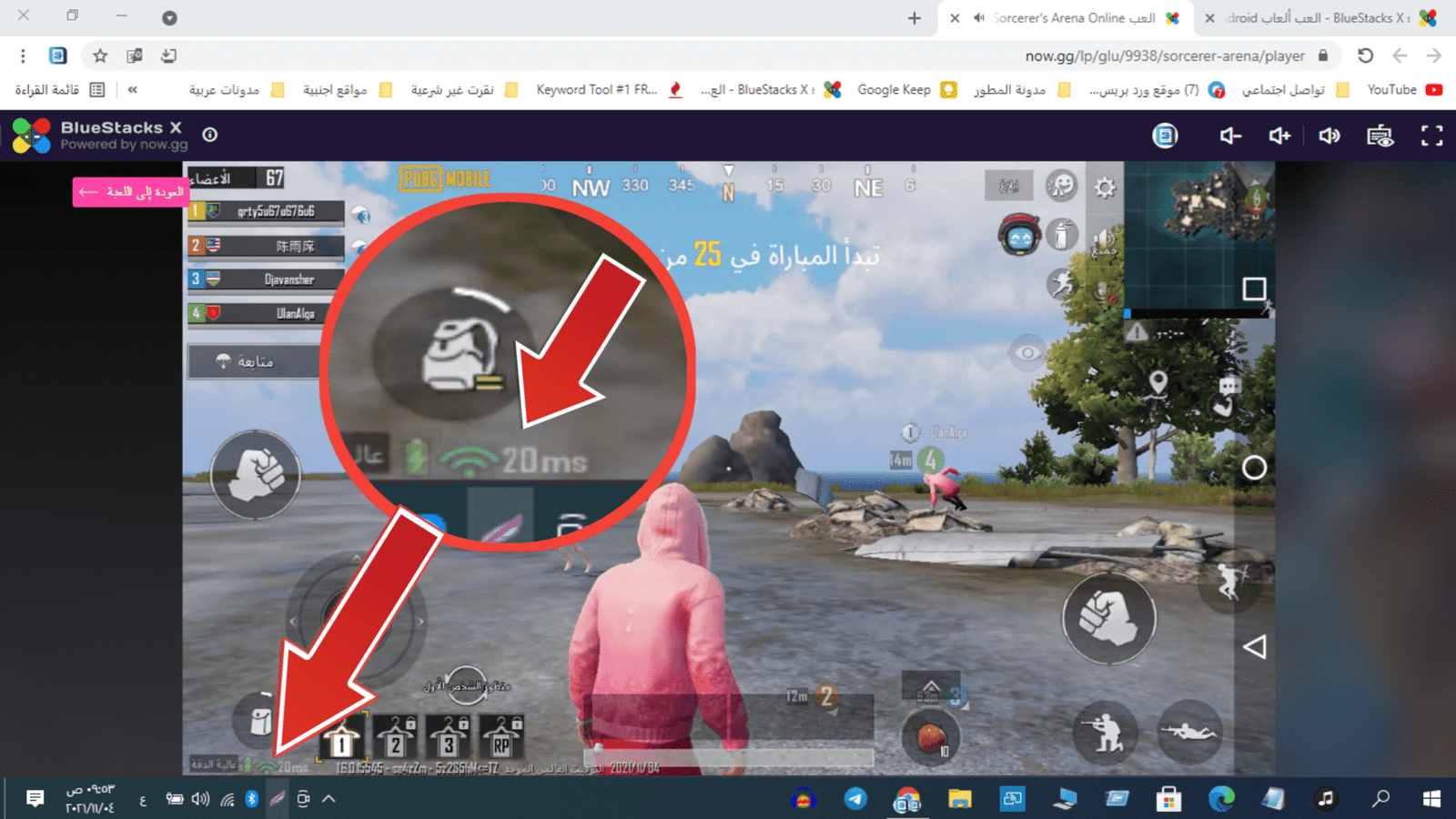Image resolution: width=1456 pixels, height=819 pixels.
Task: Toggle the free-look eye button
Action: pyautogui.click(x=1027, y=353)
